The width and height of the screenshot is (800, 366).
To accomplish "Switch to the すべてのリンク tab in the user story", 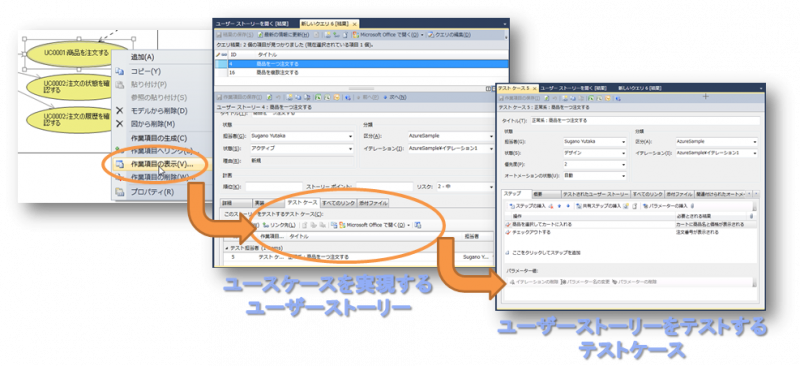I will (338, 203).
